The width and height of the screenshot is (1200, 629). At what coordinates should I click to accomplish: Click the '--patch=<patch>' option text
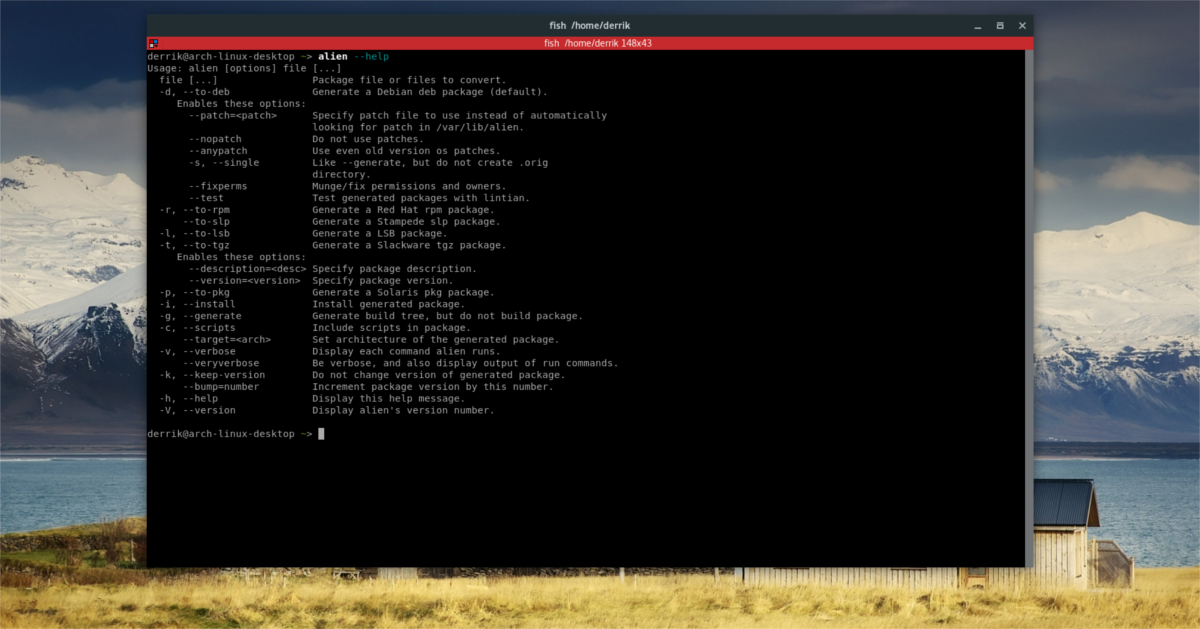tap(232, 115)
